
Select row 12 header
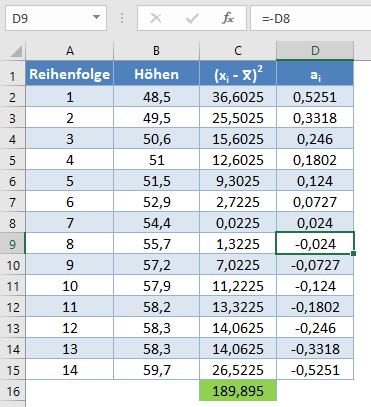click(12, 307)
